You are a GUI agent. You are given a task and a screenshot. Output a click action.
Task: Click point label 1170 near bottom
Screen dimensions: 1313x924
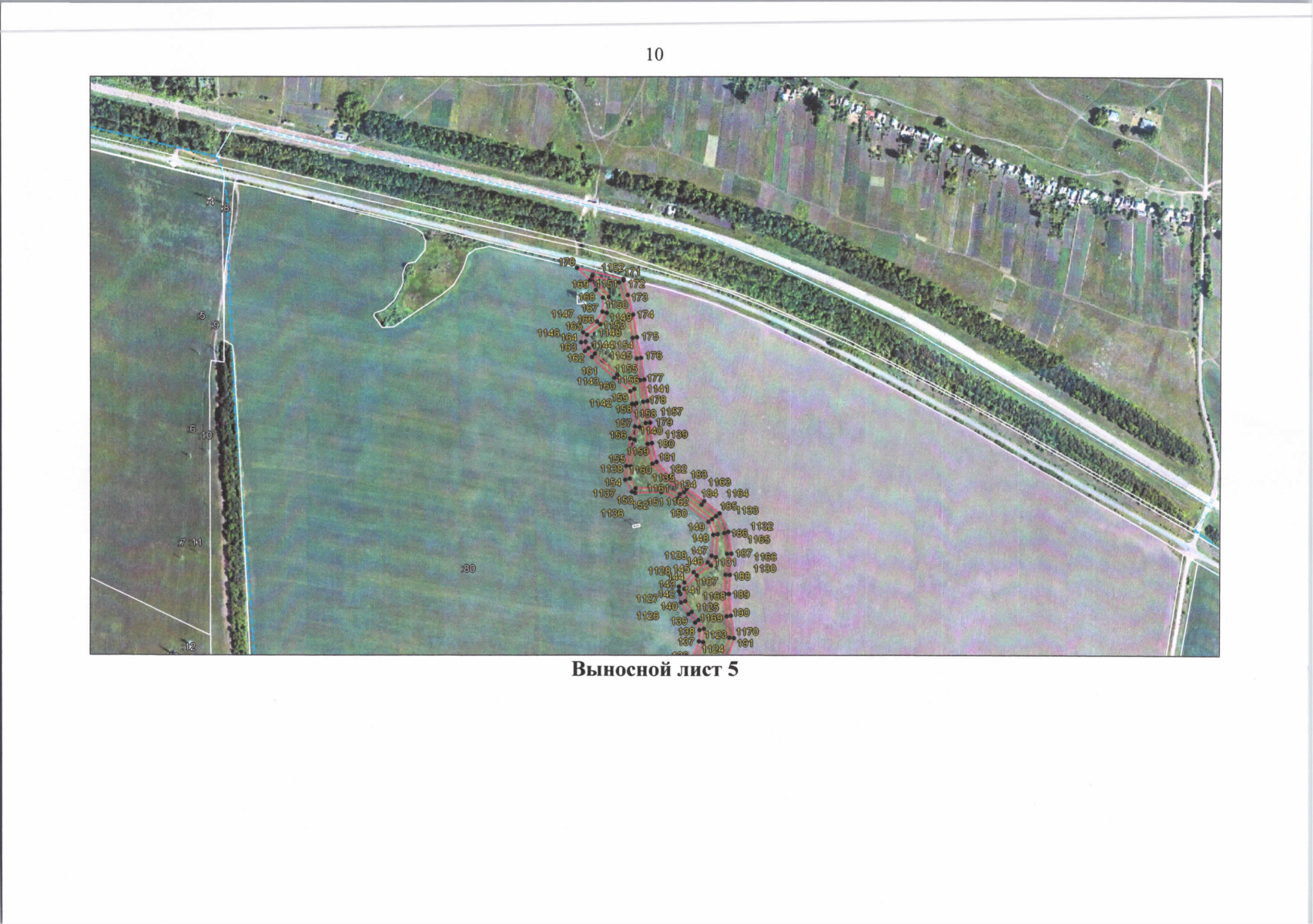click(747, 631)
